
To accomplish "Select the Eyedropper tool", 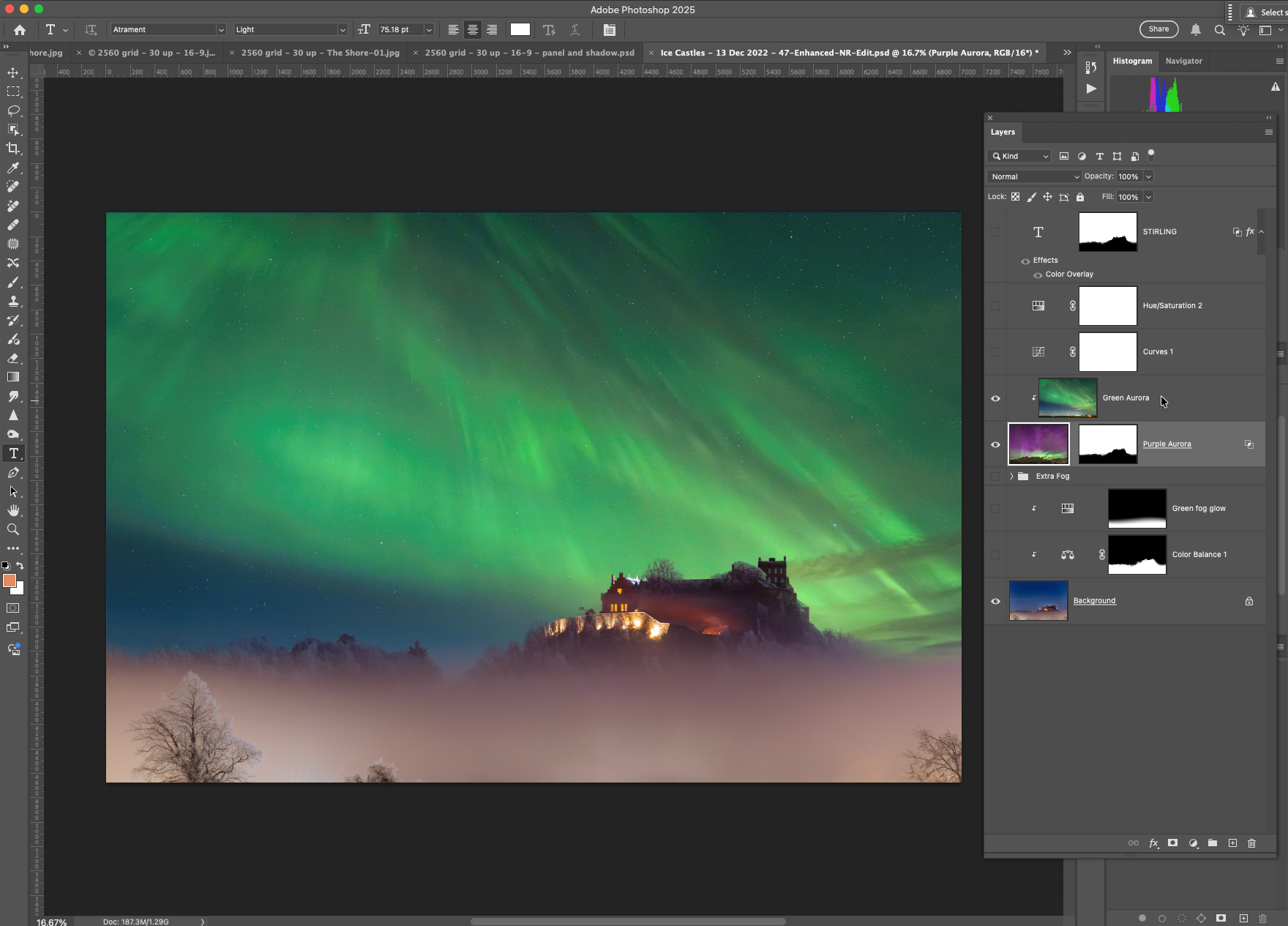I will coord(13,168).
